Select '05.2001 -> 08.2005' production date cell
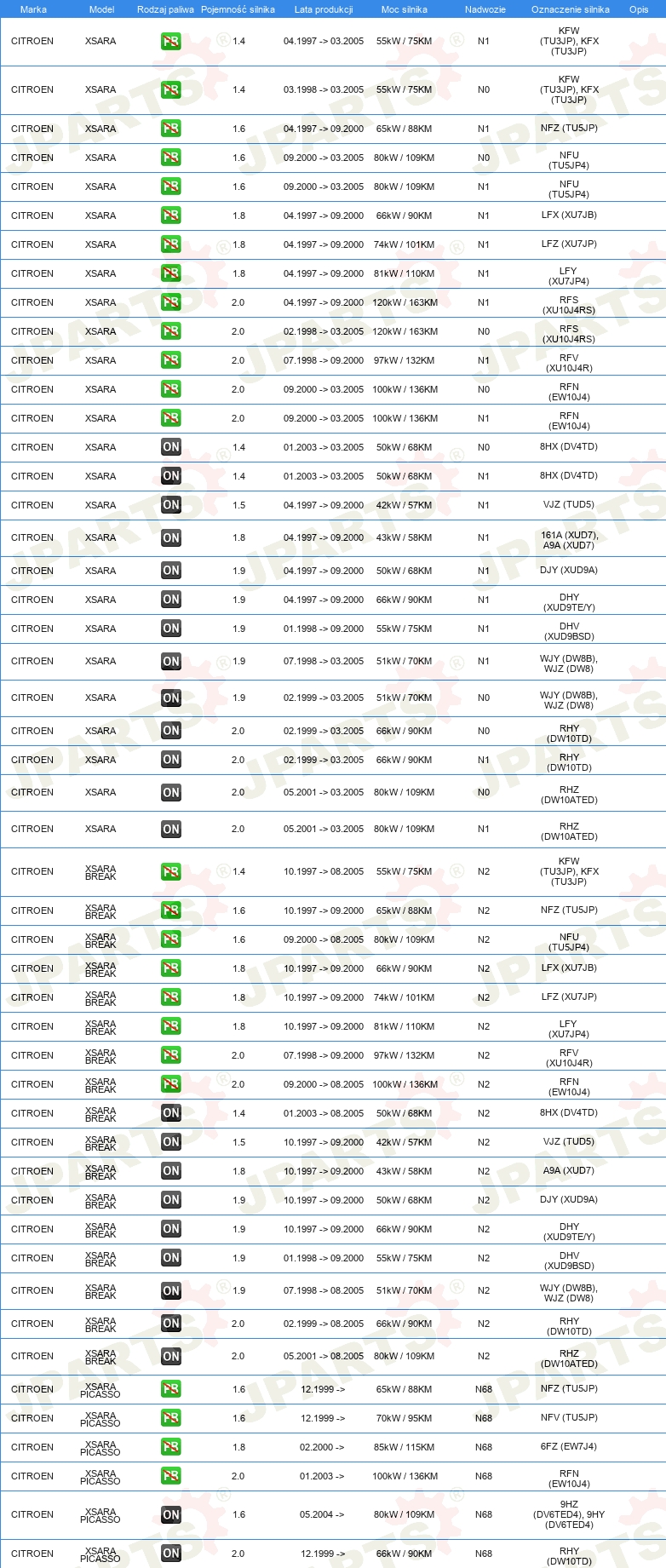The height and width of the screenshot is (1568, 666). [324, 1356]
